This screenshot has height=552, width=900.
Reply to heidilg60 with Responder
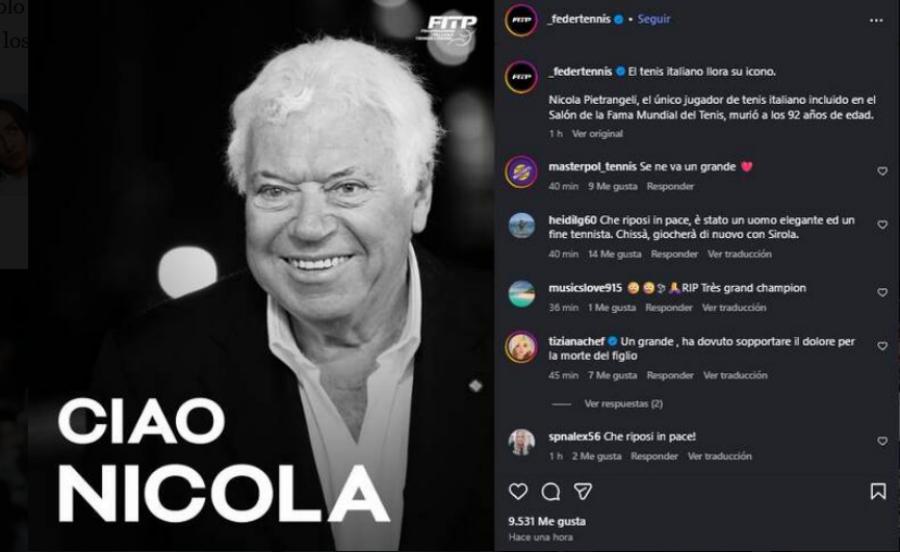click(x=674, y=254)
